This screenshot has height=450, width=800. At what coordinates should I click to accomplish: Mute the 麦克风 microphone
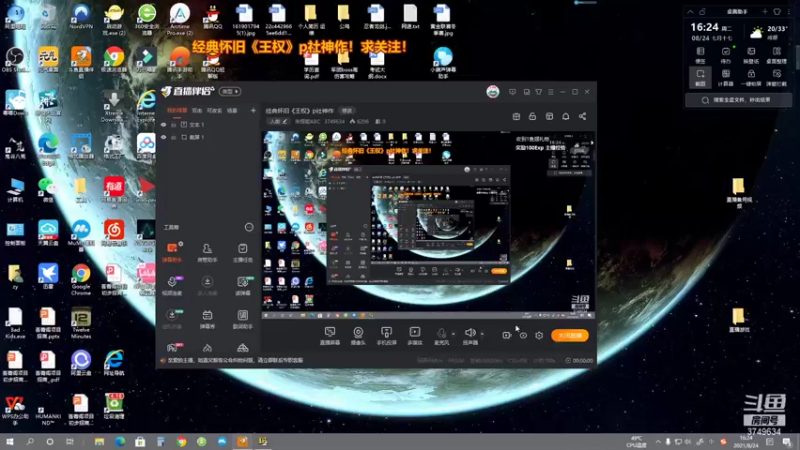(x=441, y=336)
